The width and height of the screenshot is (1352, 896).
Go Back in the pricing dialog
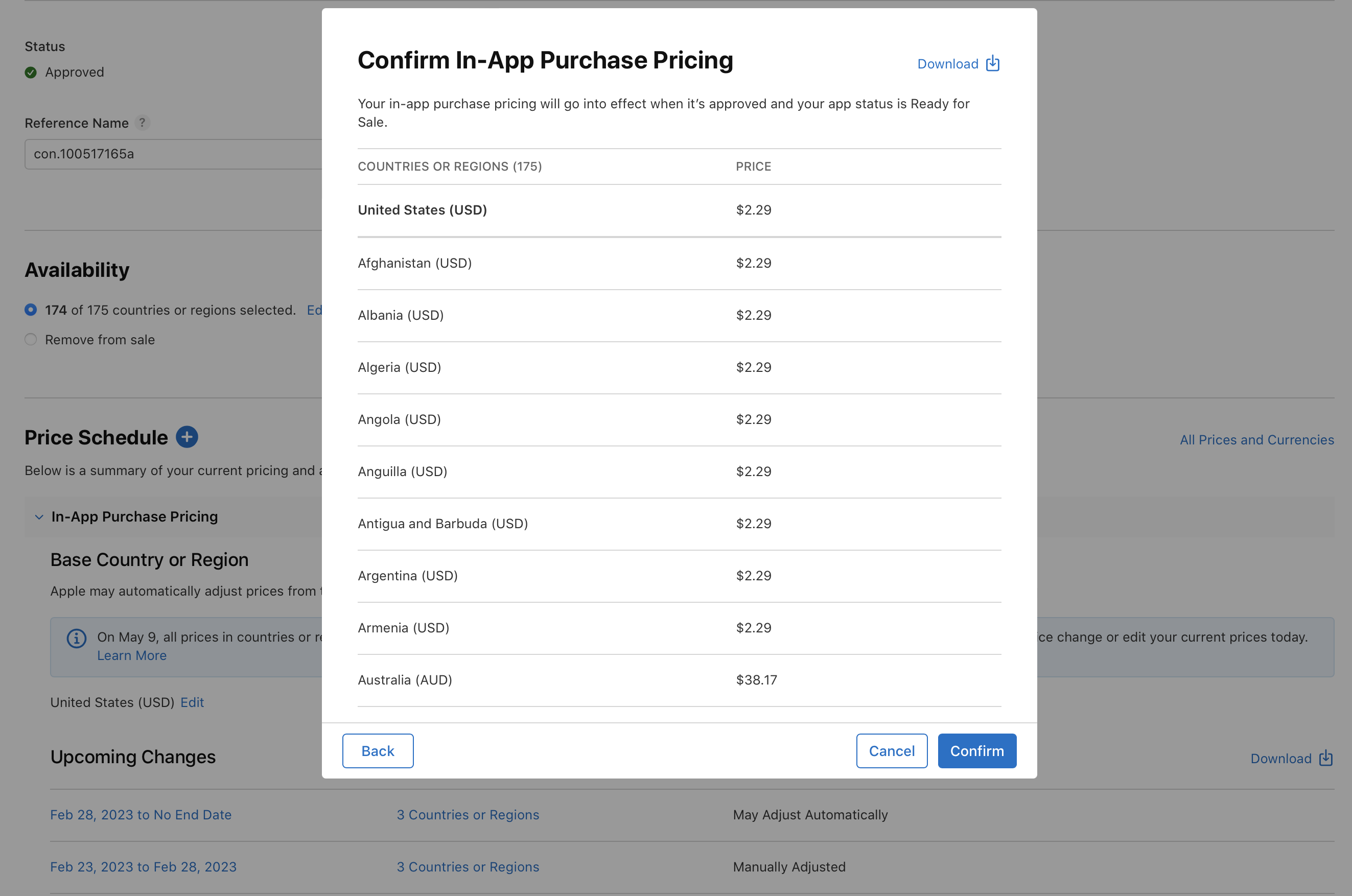pos(377,751)
